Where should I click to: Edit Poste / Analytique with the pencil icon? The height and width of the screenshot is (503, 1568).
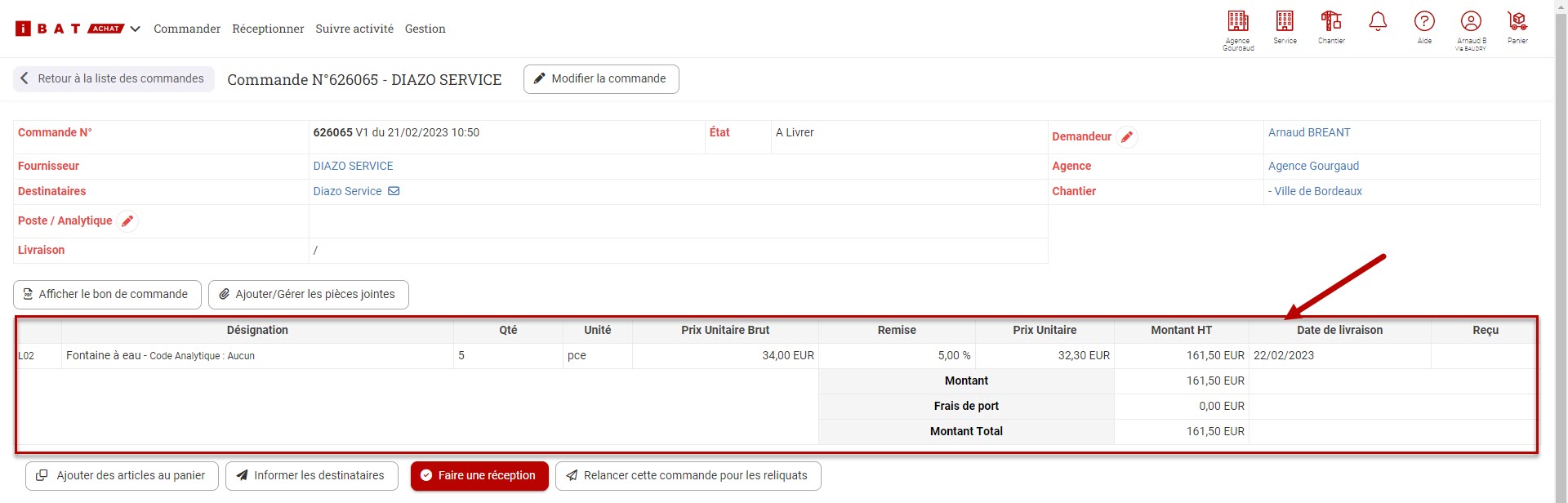click(127, 221)
